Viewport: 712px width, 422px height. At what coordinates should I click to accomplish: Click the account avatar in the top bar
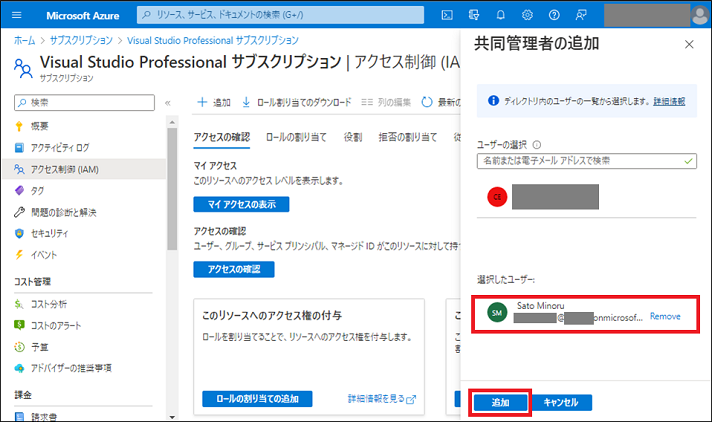pos(700,15)
